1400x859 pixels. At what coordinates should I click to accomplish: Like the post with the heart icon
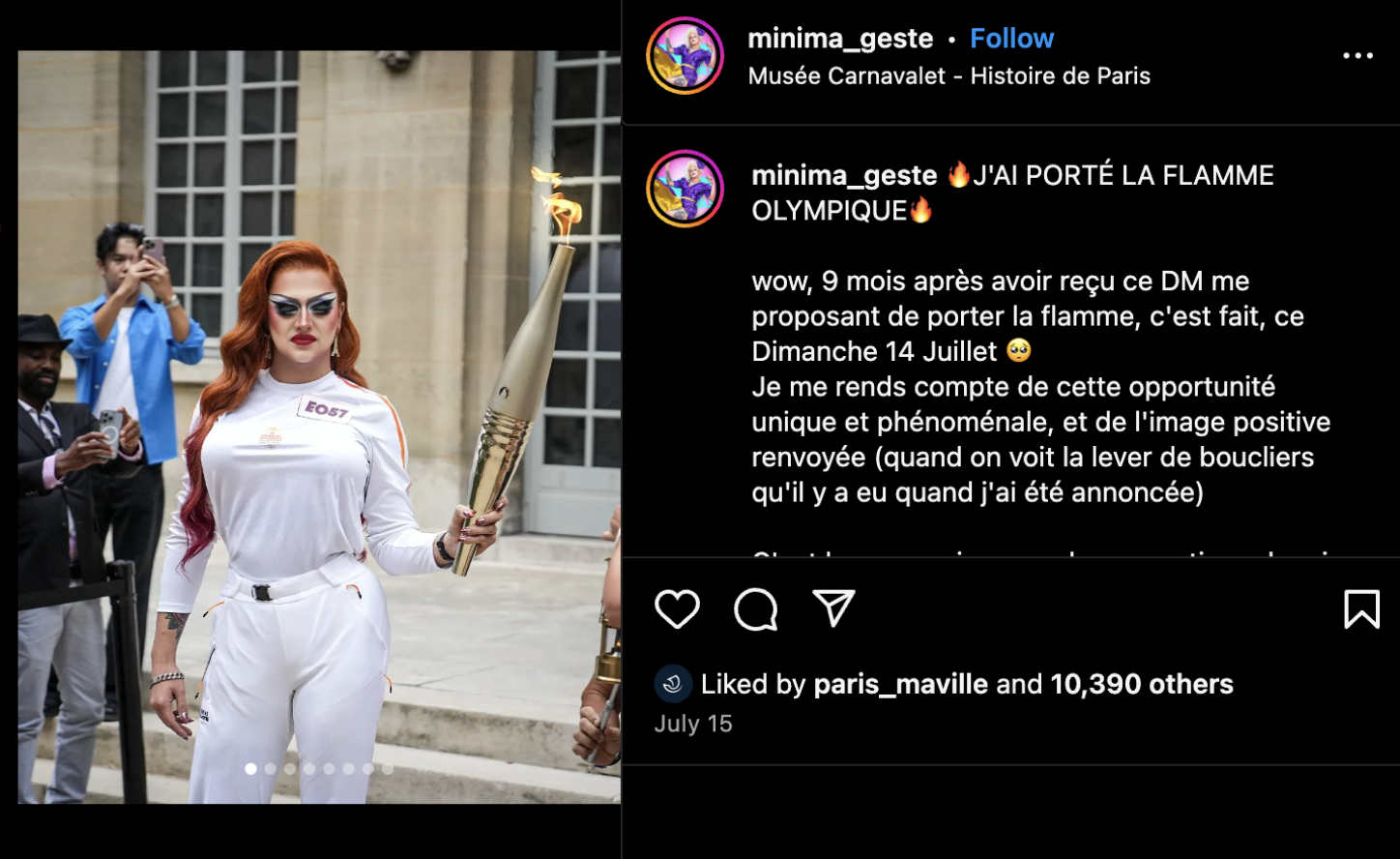click(x=677, y=609)
